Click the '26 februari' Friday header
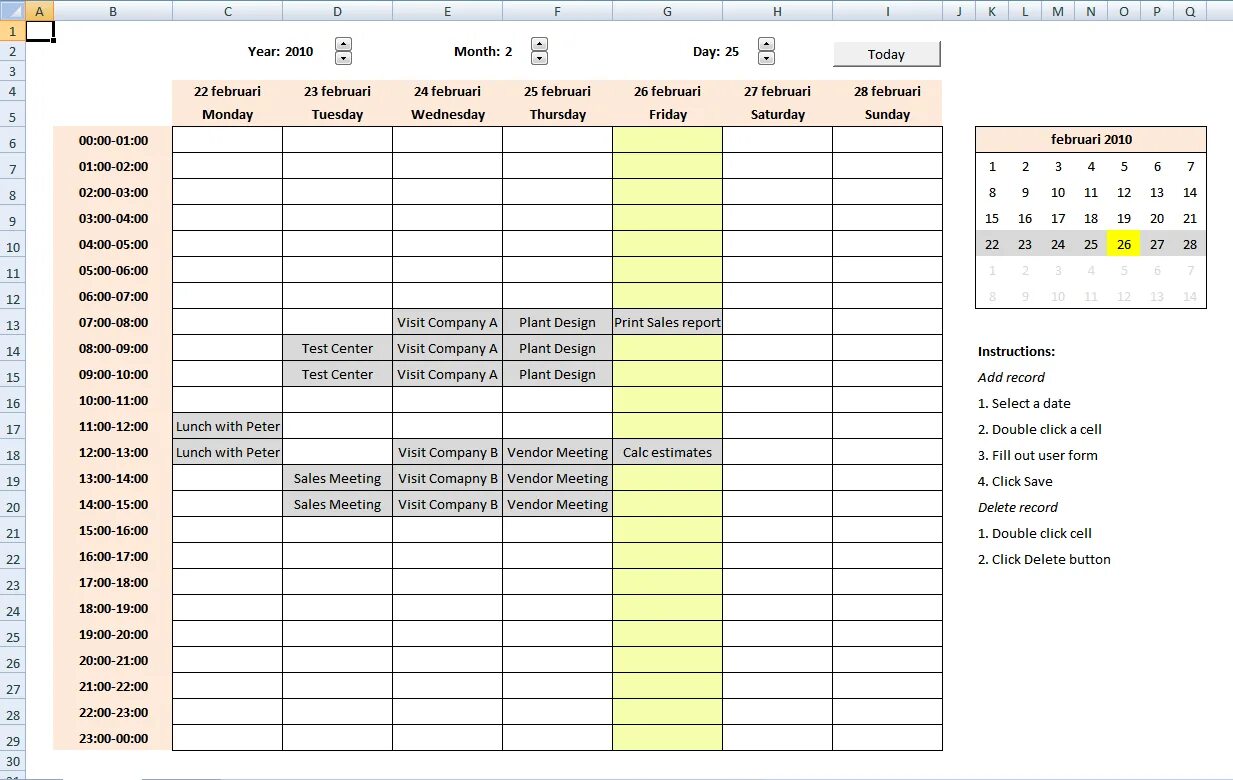This screenshot has width=1233, height=780. tap(667, 91)
